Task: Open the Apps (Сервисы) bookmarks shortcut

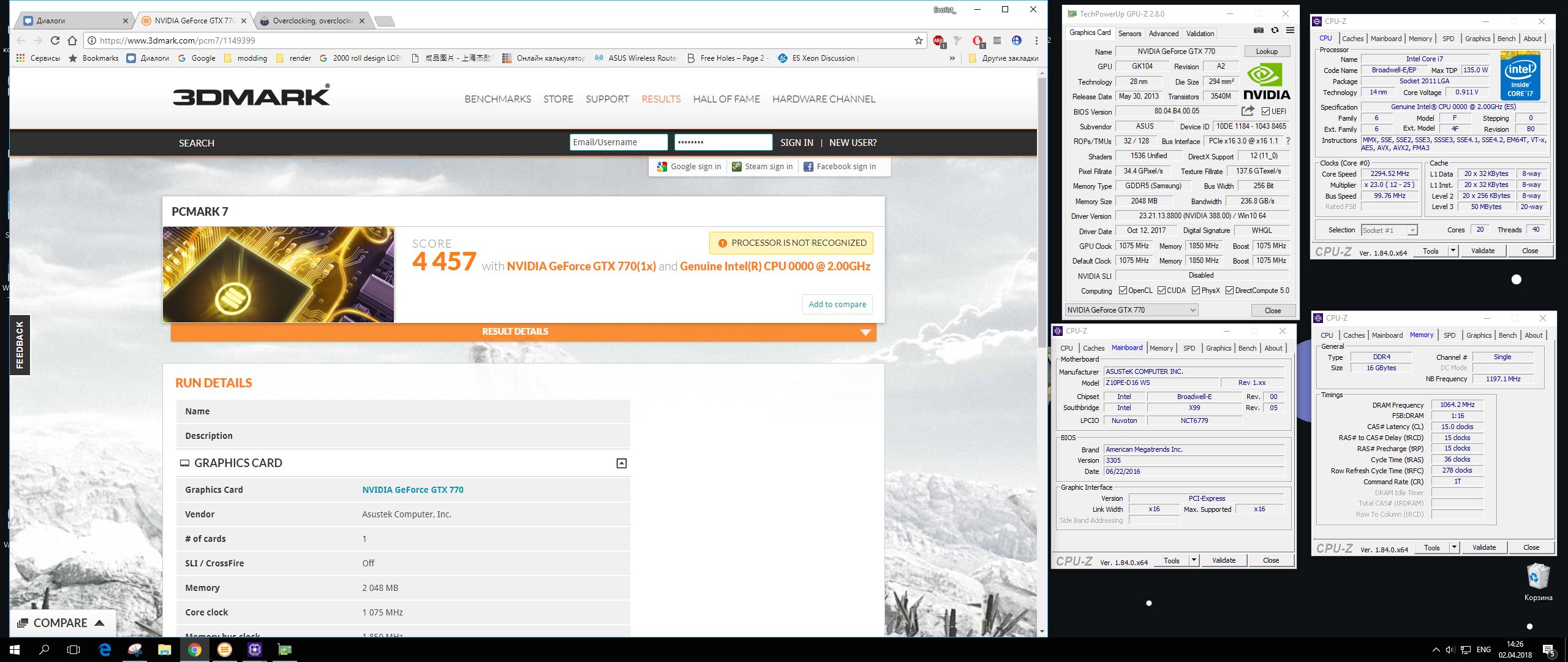Action: point(38,58)
